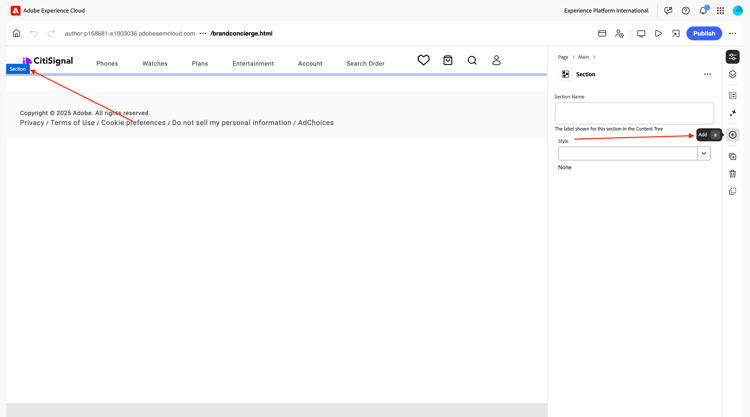
Task: Click the copy dashed-square icon in right rail
Action: 732,191
